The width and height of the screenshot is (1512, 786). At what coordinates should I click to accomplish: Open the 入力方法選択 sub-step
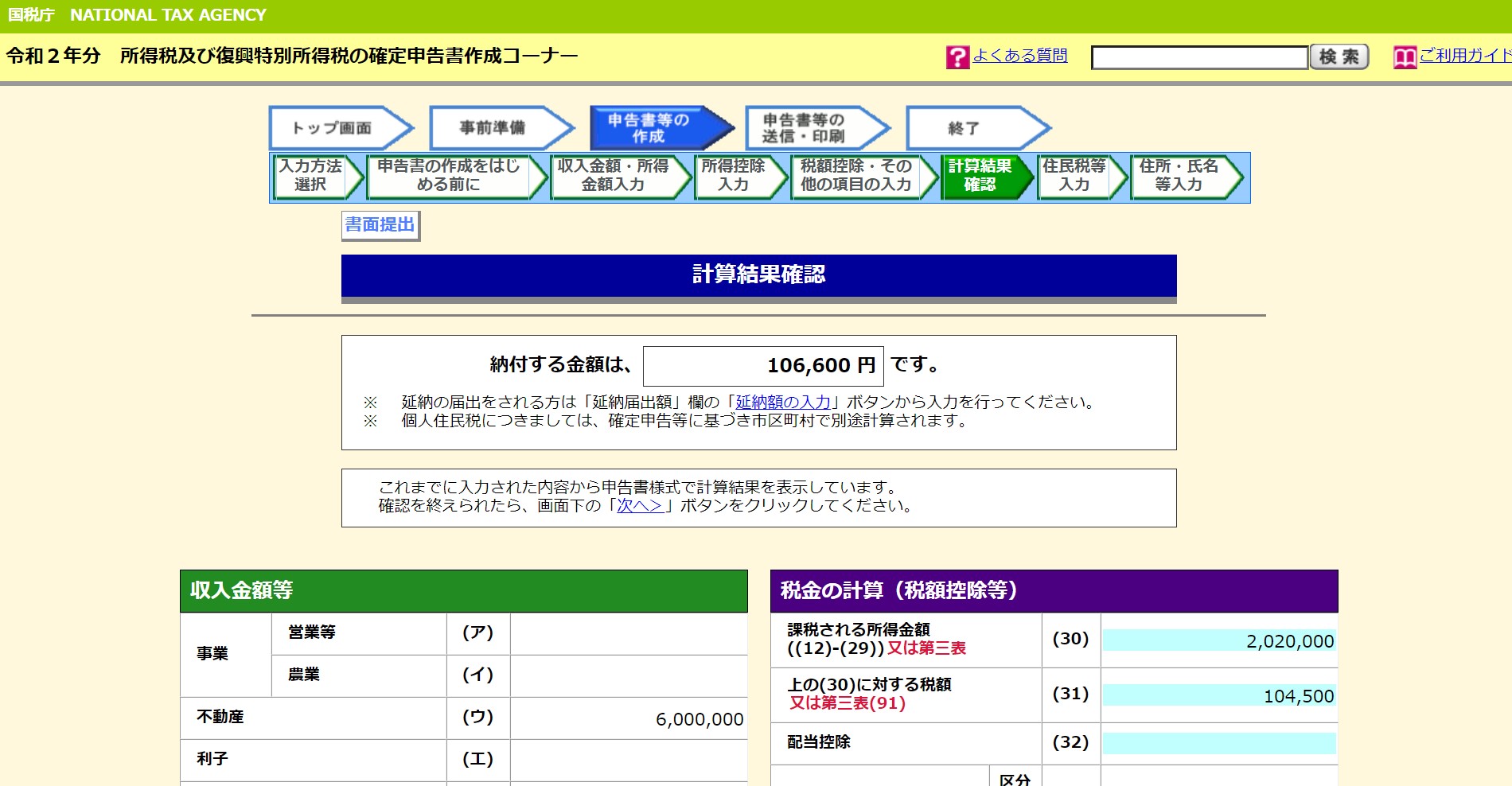pos(311,176)
